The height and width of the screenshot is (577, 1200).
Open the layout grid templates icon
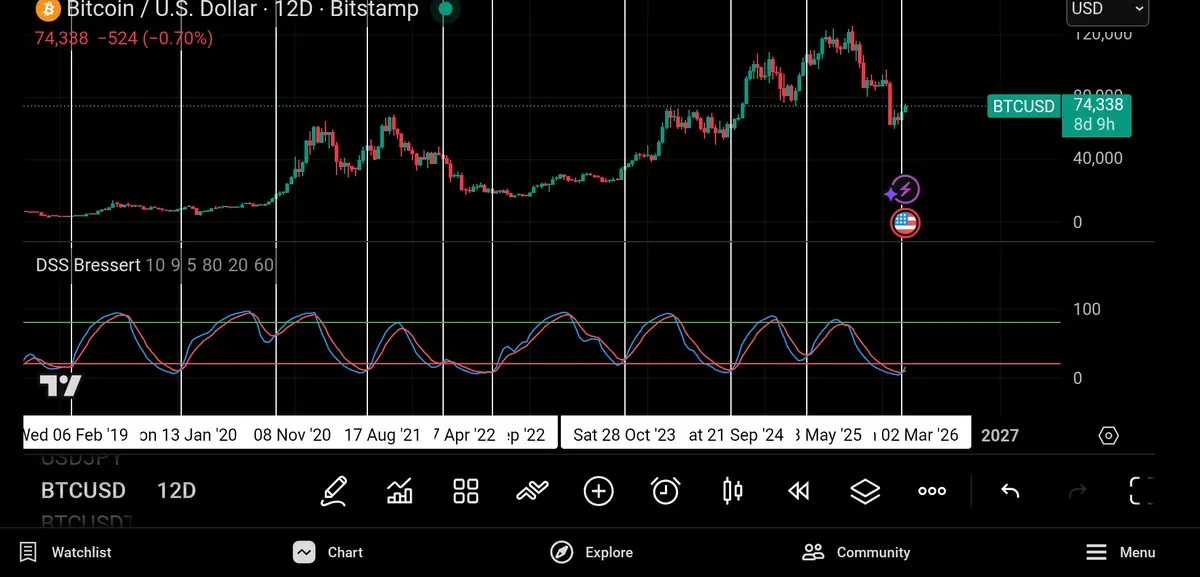point(466,490)
